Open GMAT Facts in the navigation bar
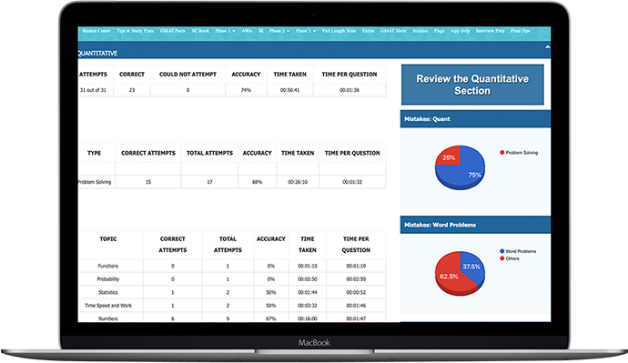 (x=173, y=31)
